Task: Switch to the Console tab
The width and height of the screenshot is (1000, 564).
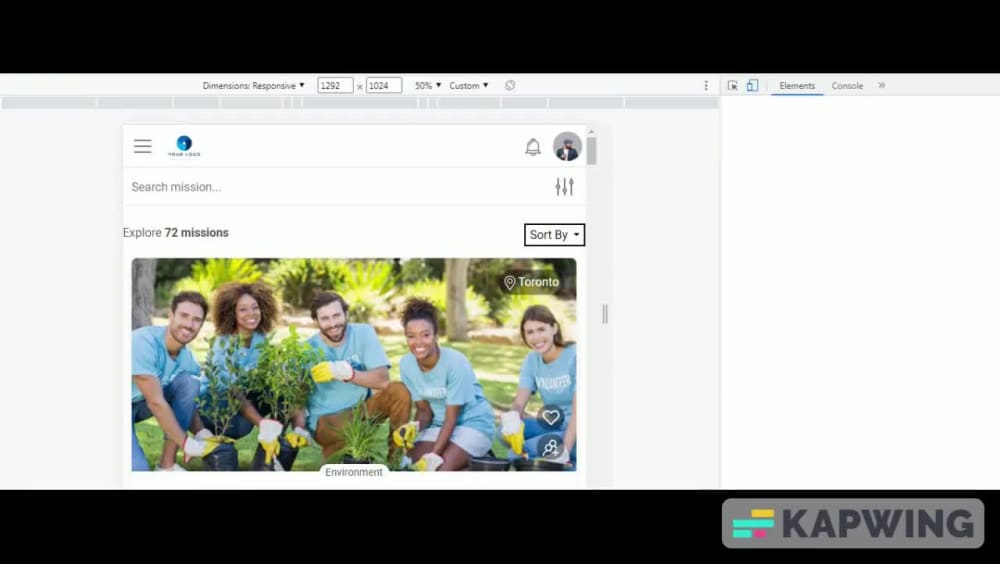Action: coord(847,85)
